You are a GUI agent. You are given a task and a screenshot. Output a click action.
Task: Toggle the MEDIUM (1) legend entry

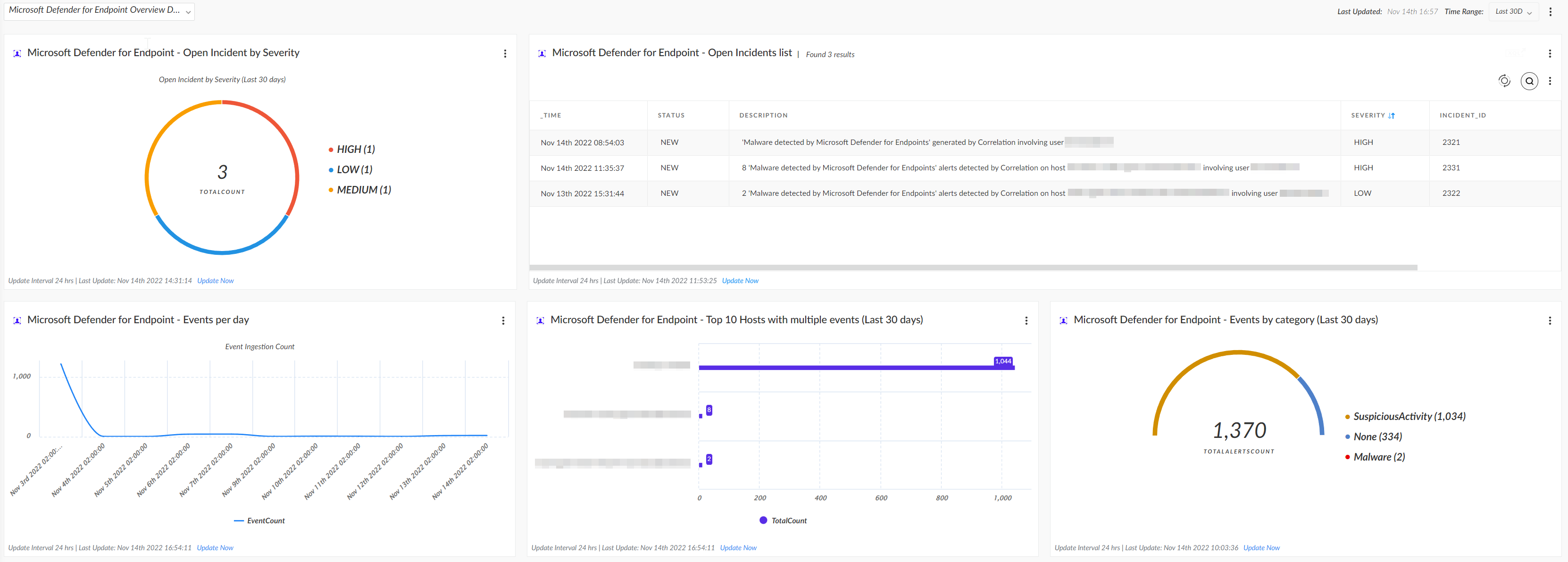pyautogui.click(x=360, y=190)
